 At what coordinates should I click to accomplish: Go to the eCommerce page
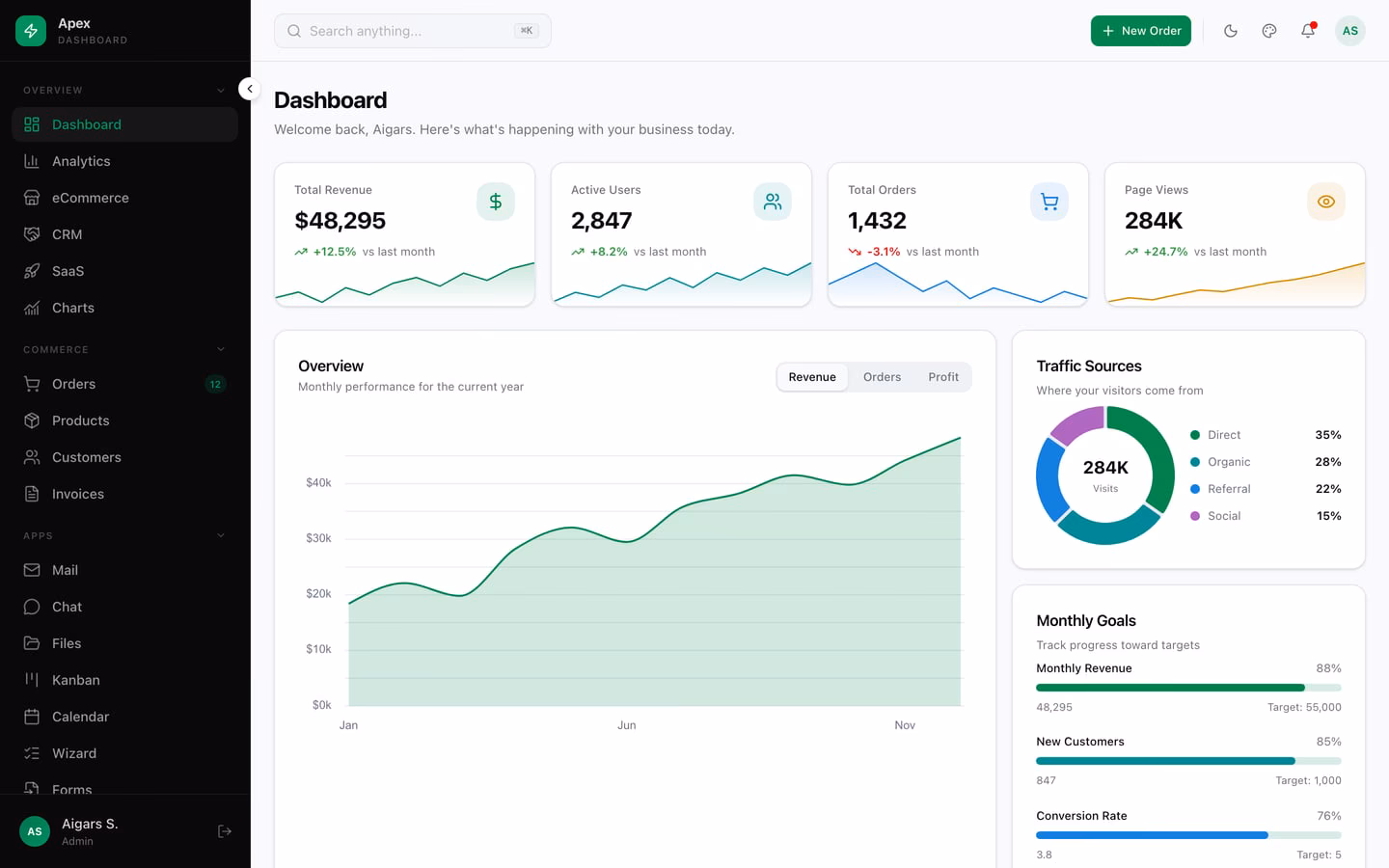pos(124,198)
